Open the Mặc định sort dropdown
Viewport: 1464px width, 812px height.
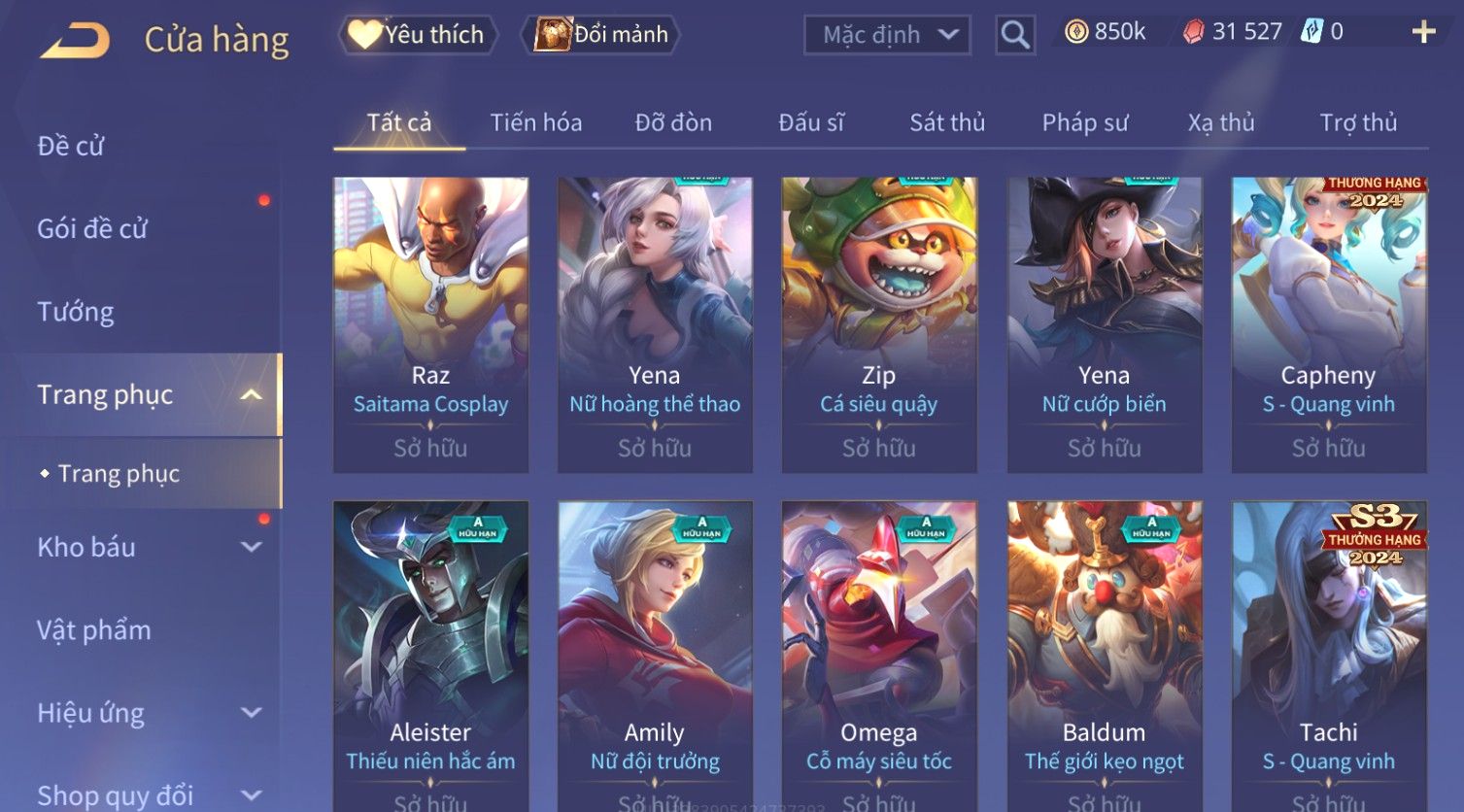tap(887, 35)
